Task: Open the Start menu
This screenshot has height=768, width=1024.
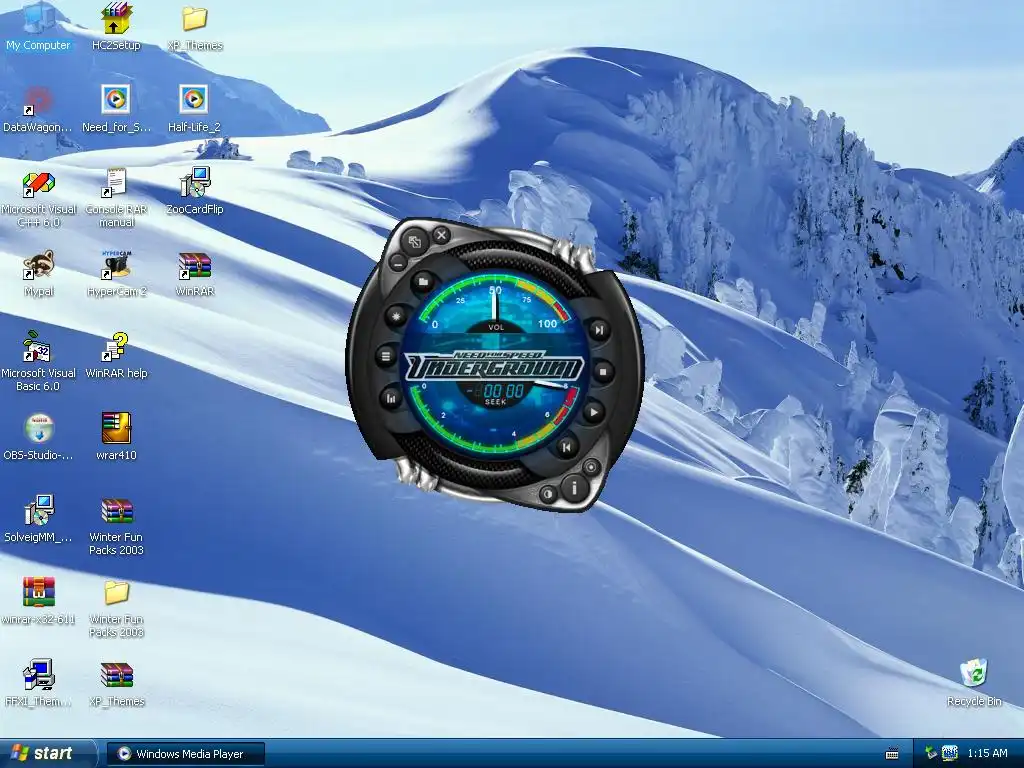Action: coord(48,754)
